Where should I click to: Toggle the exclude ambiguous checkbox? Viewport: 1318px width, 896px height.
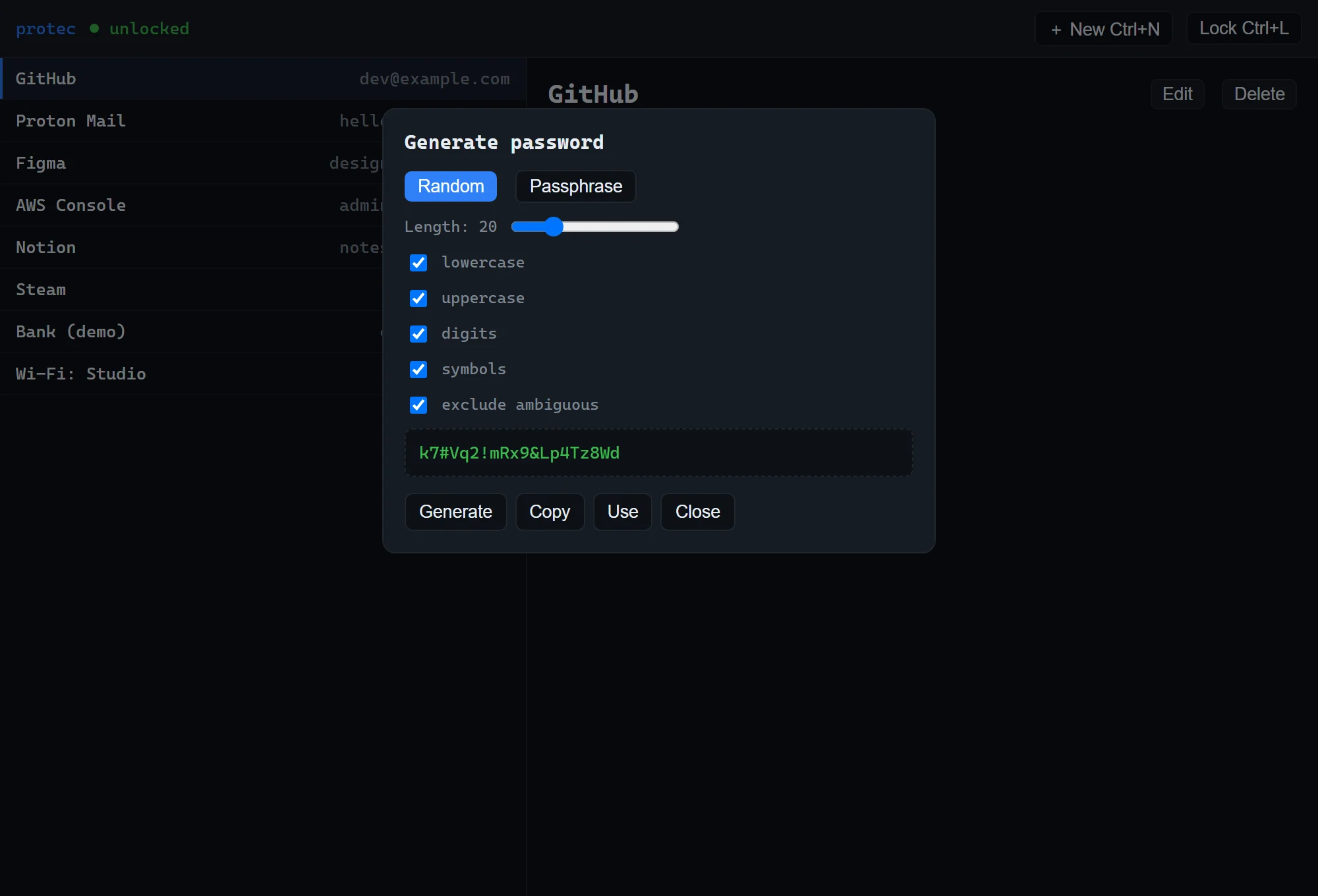(x=418, y=405)
